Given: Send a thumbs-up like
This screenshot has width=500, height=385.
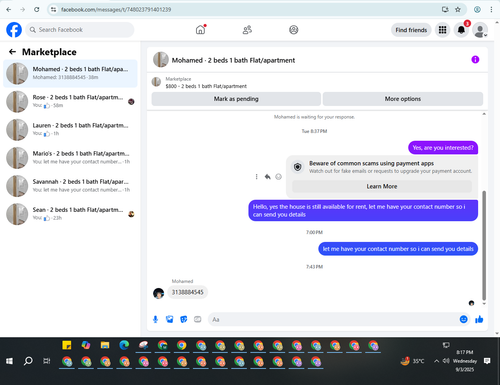Looking at the screenshot, I should pyautogui.click(x=479, y=319).
